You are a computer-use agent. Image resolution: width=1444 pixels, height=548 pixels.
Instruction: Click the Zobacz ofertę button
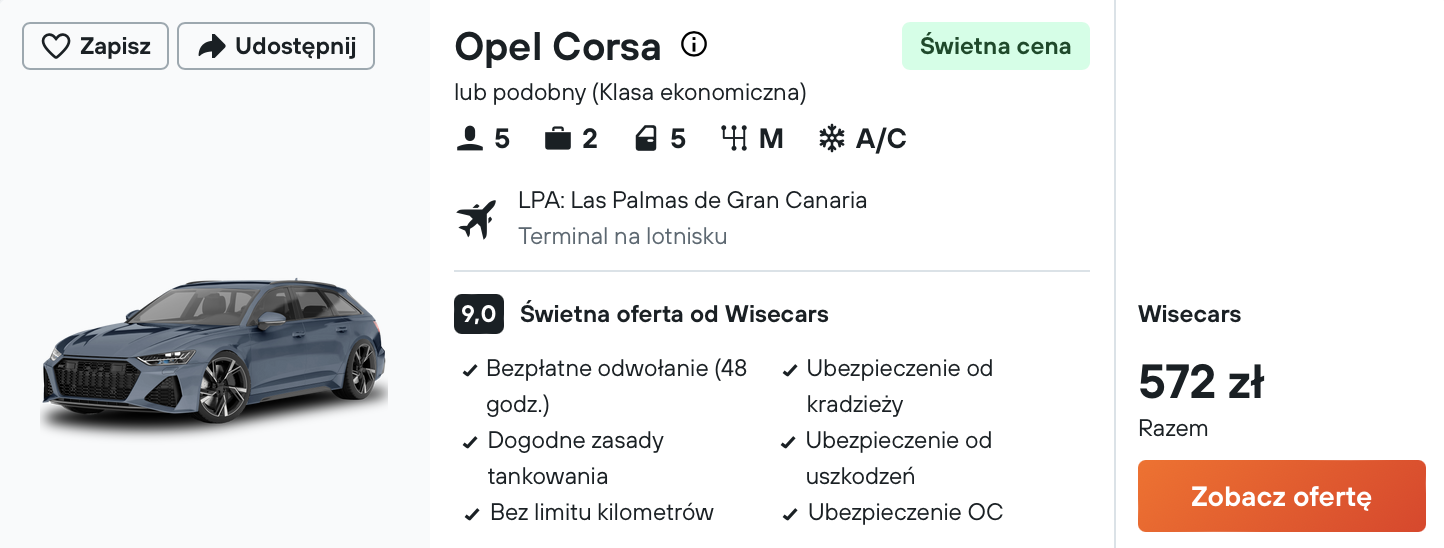point(1281,496)
